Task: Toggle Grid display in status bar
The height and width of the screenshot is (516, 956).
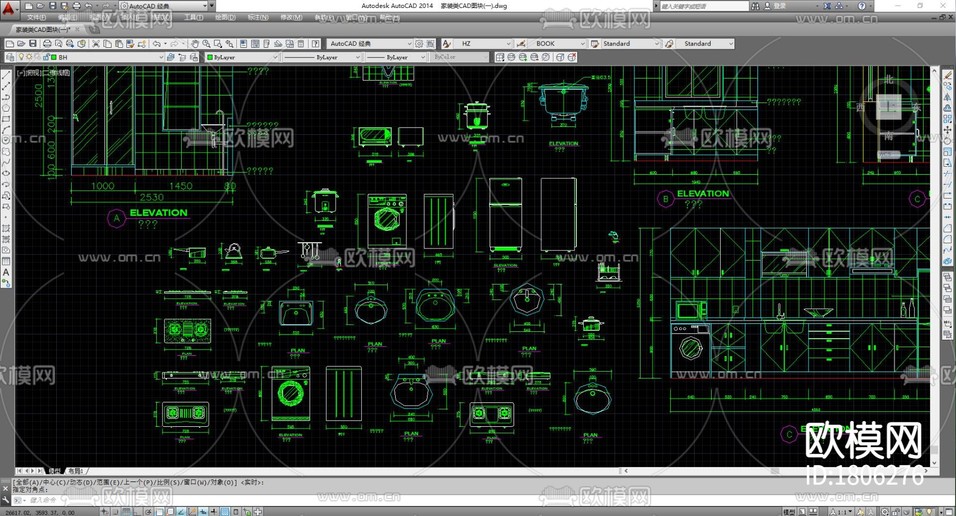Action: coord(126,512)
